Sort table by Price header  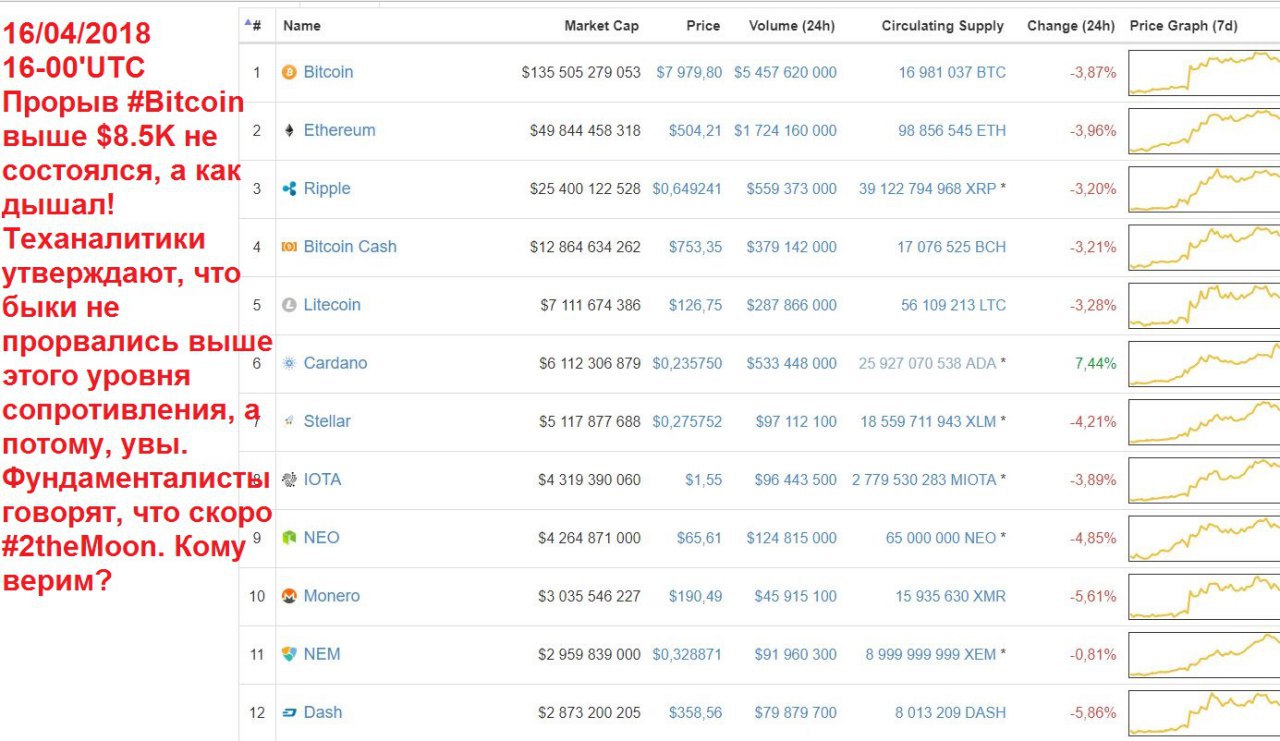(x=703, y=26)
